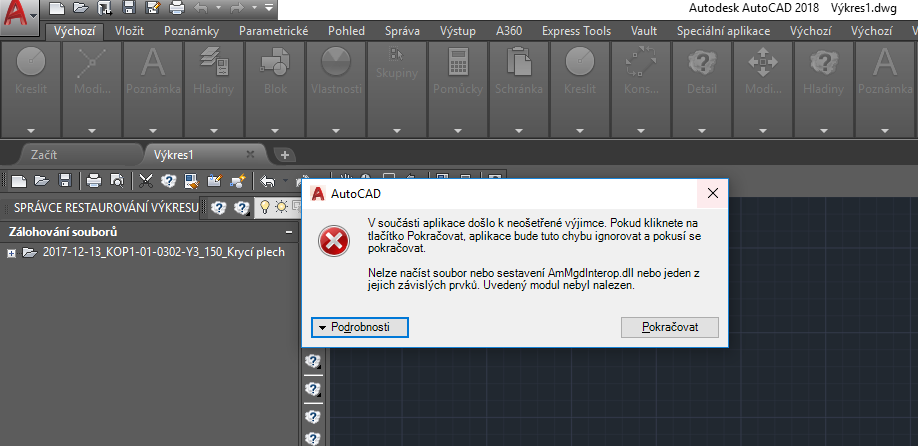Select 2017-12-13_KOP1-01-0302-Y3_150_Krycí plech backup file entry
The width and height of the screenshot is (918, 446).
point(164,252)
